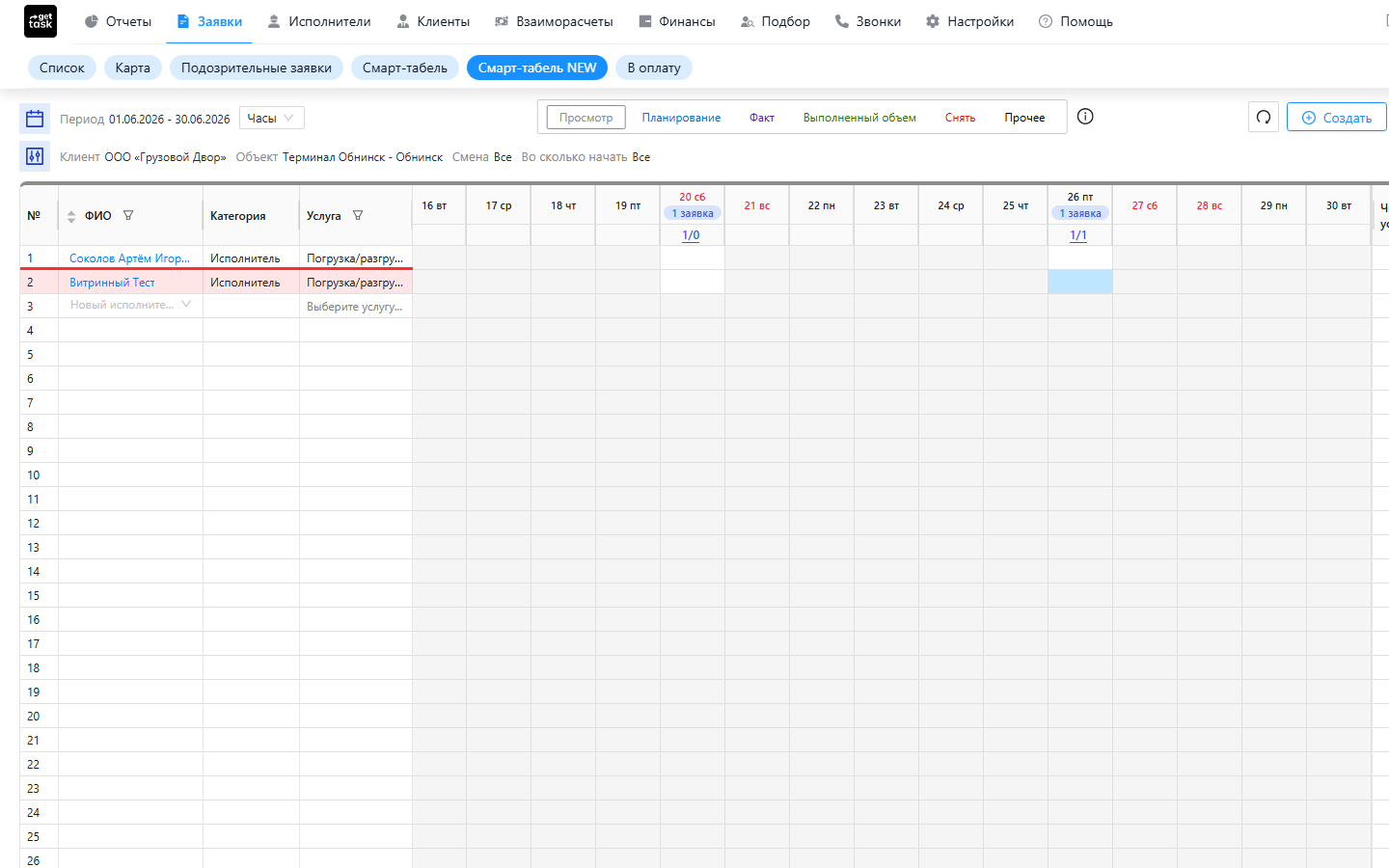Image resolution: width=1389 pixels, height=868 pixels.
Task: Switch to Планирование mode
Action: pyautogui.click(x=681, y=118)
